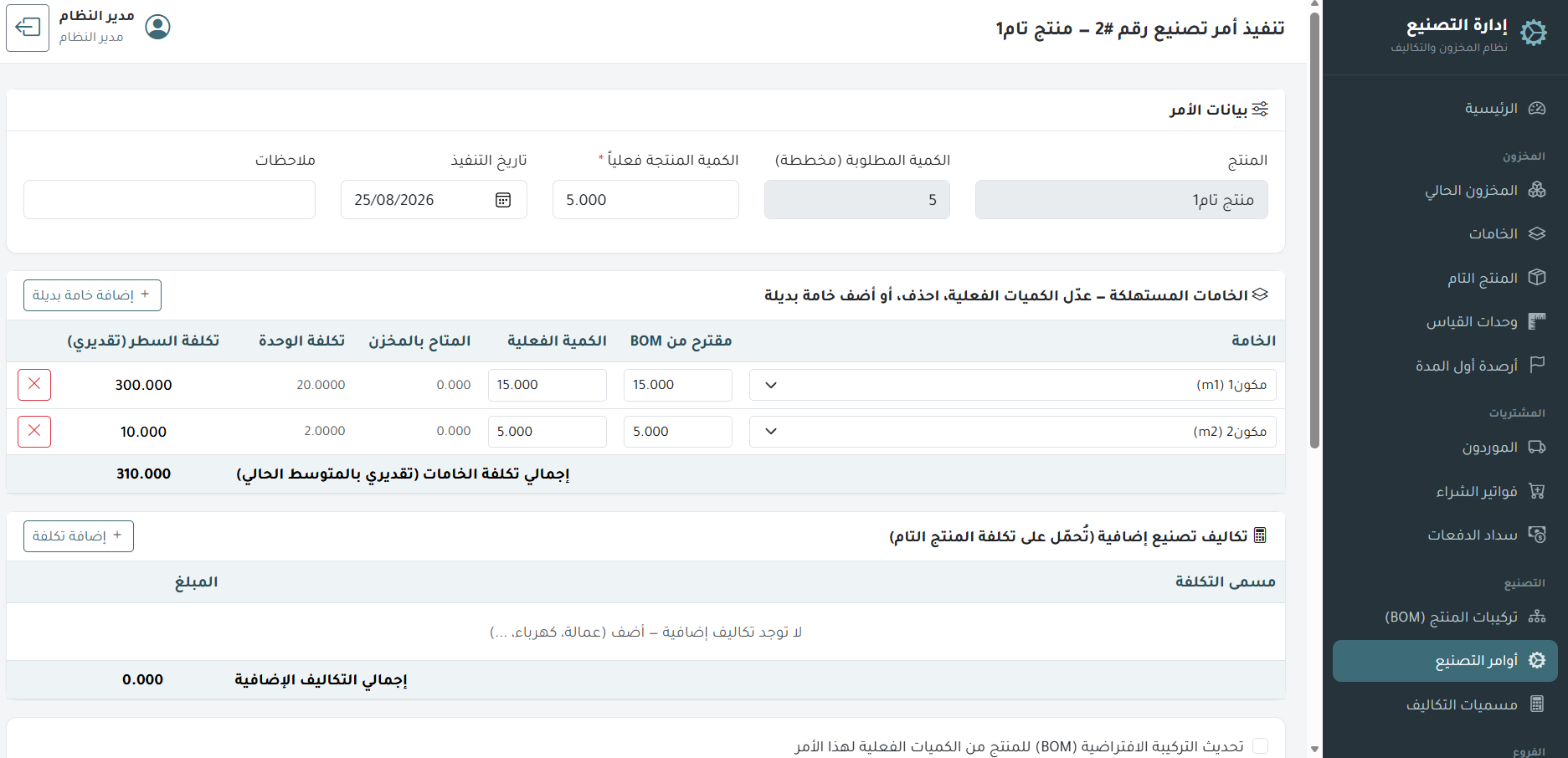Edit actual quantity 5.000 for مكون2
This screenshot has width=1568, height=758.
(548, 432)
